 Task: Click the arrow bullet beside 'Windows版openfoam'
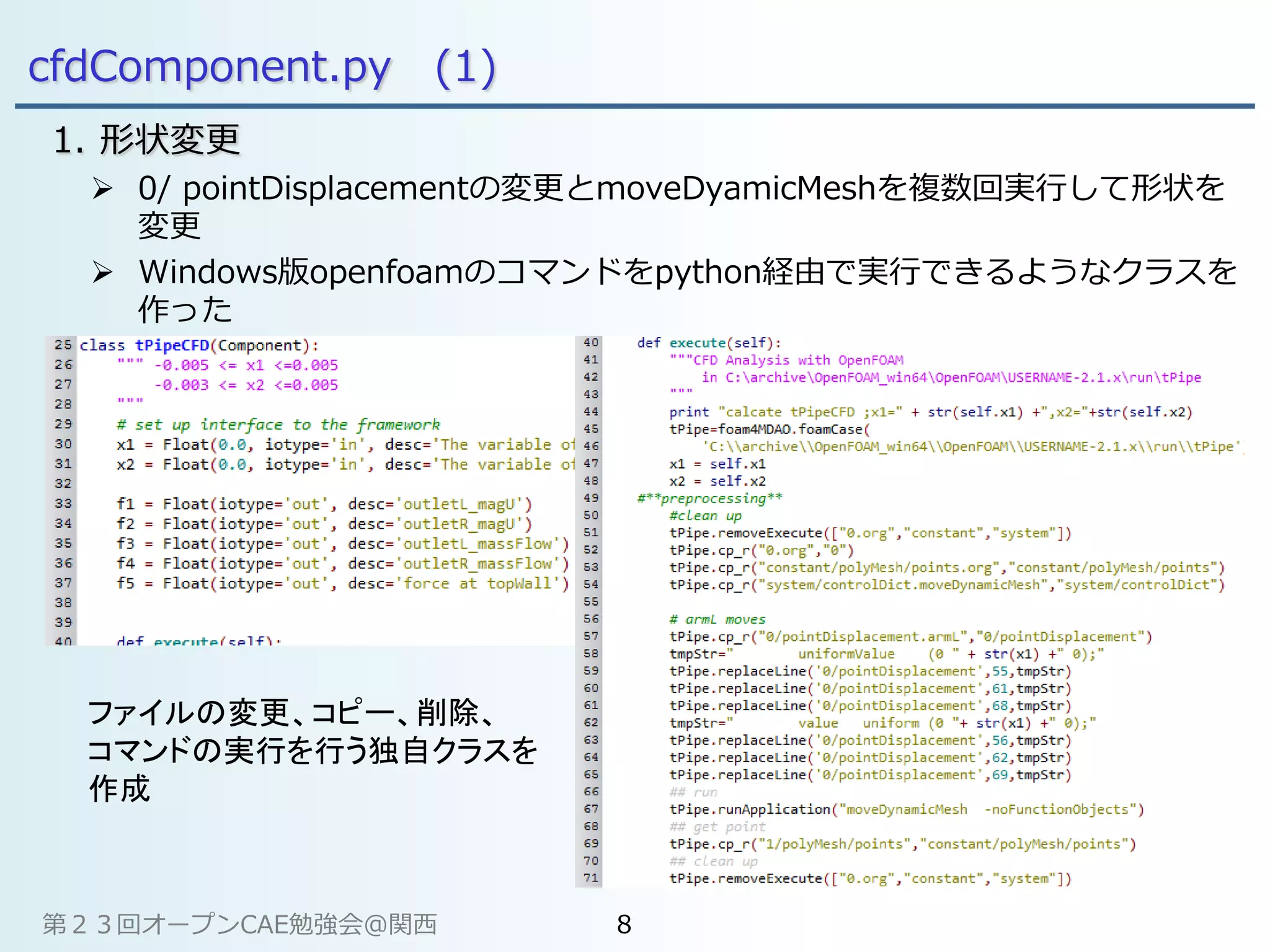(x=102, y=272)
